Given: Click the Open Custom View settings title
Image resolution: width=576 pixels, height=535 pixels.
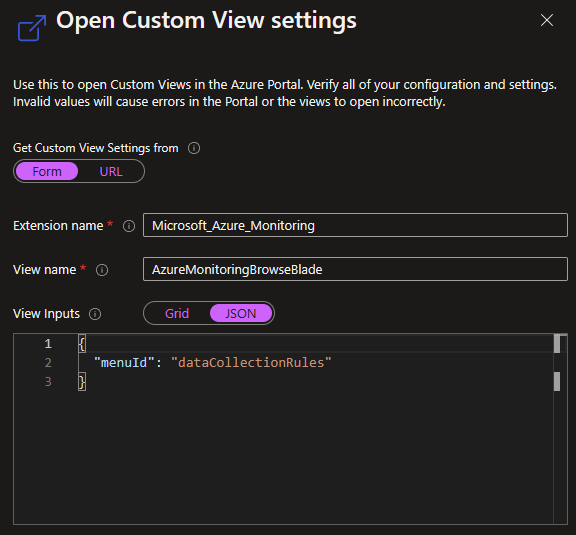Looking at the screenshot, I should coord(206,21).
